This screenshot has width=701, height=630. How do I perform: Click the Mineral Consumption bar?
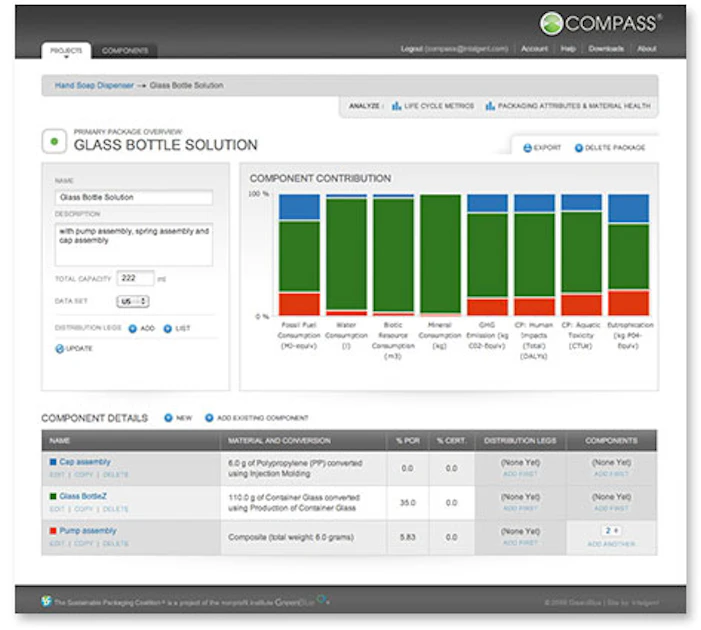point(440,255)
